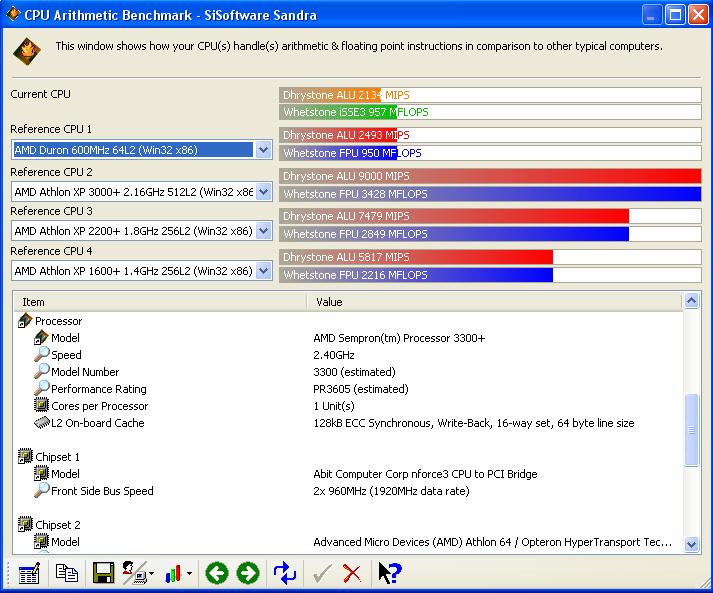Click the grey checkmark OK icon
The height and width of the screenshot is (593, 713).
(322, 573)
